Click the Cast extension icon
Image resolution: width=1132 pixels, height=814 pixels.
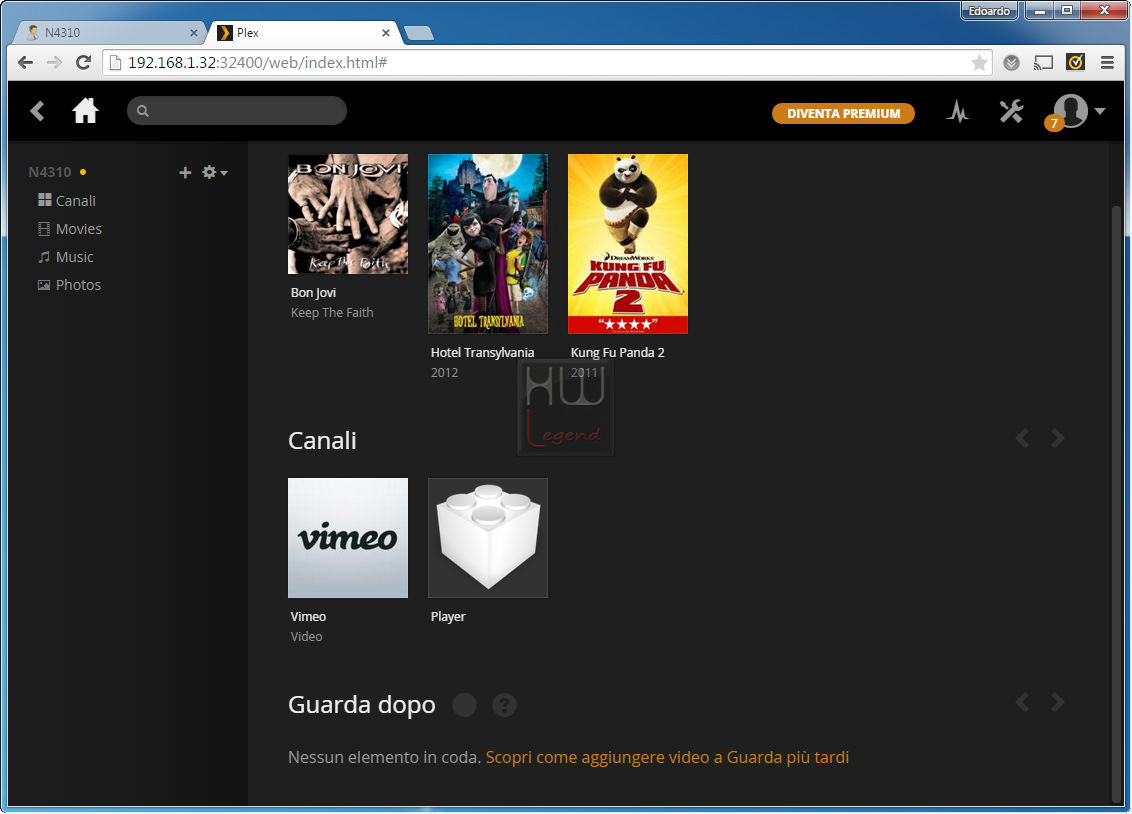point(1043,63)
